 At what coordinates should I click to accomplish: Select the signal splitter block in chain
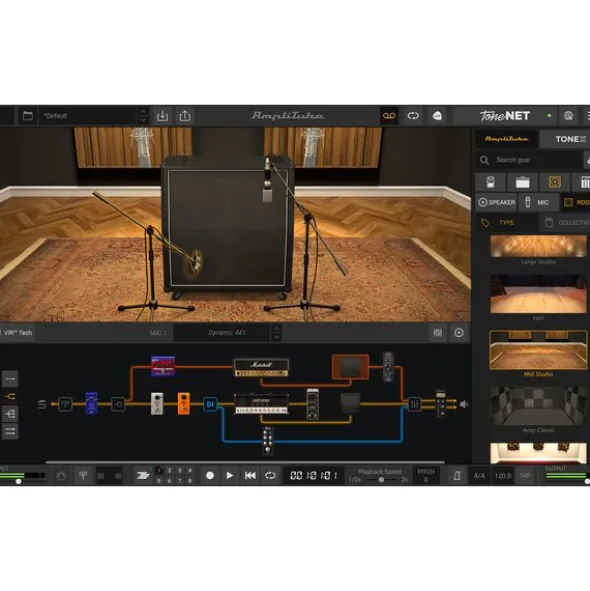click(118, 404)
